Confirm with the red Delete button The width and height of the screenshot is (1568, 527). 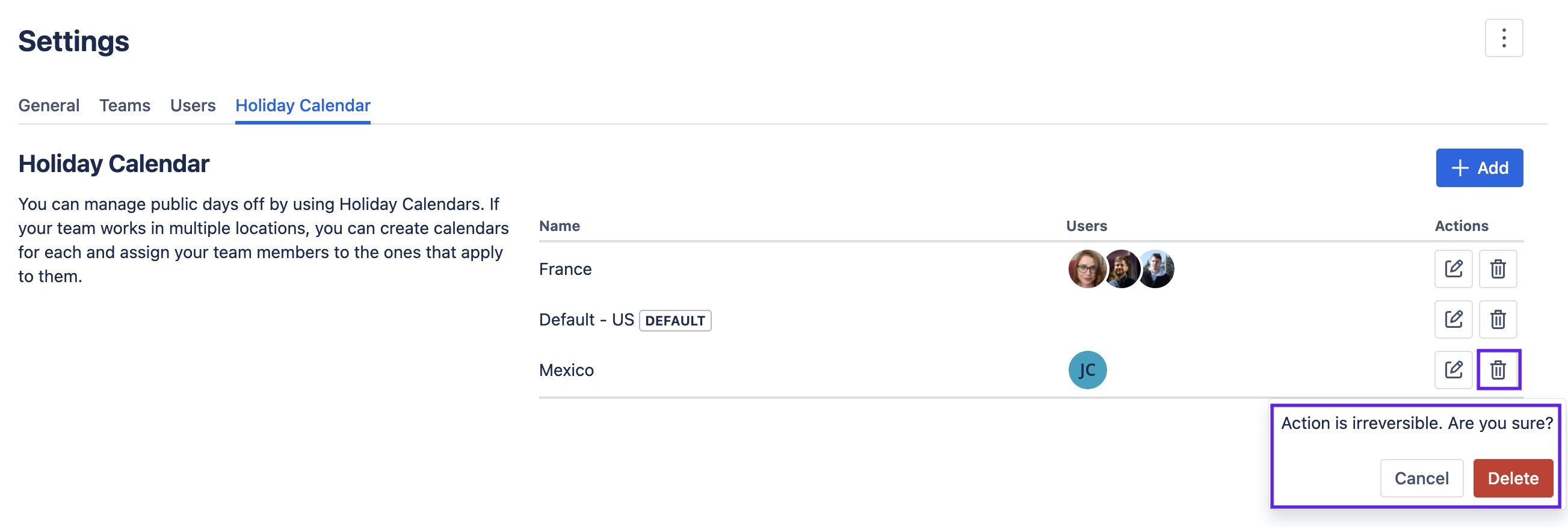point(1513,478)
